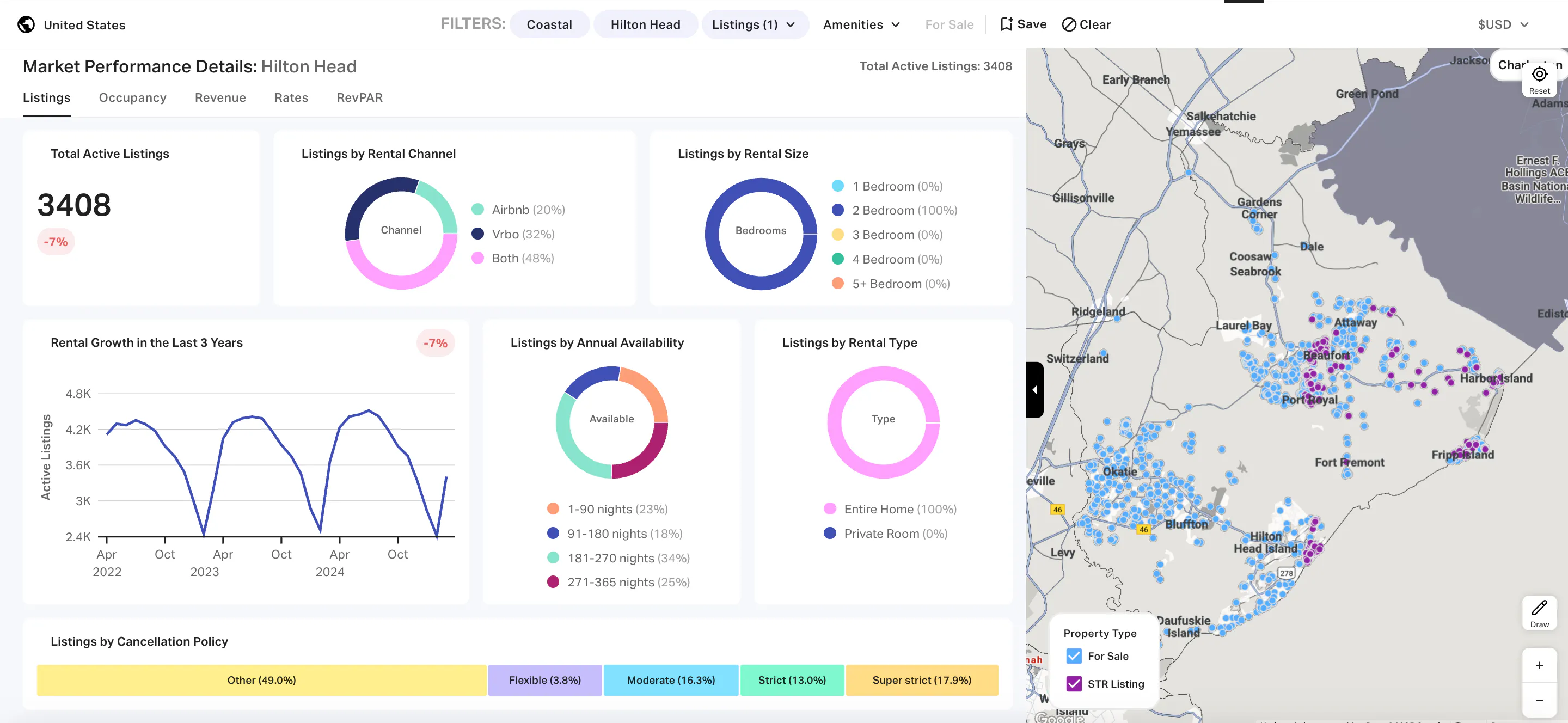The height and width of the screenshot is (723, 1568).
Task: Click the 1-90 nights (23%) legend entry
Action: click(x=608, y=509)
